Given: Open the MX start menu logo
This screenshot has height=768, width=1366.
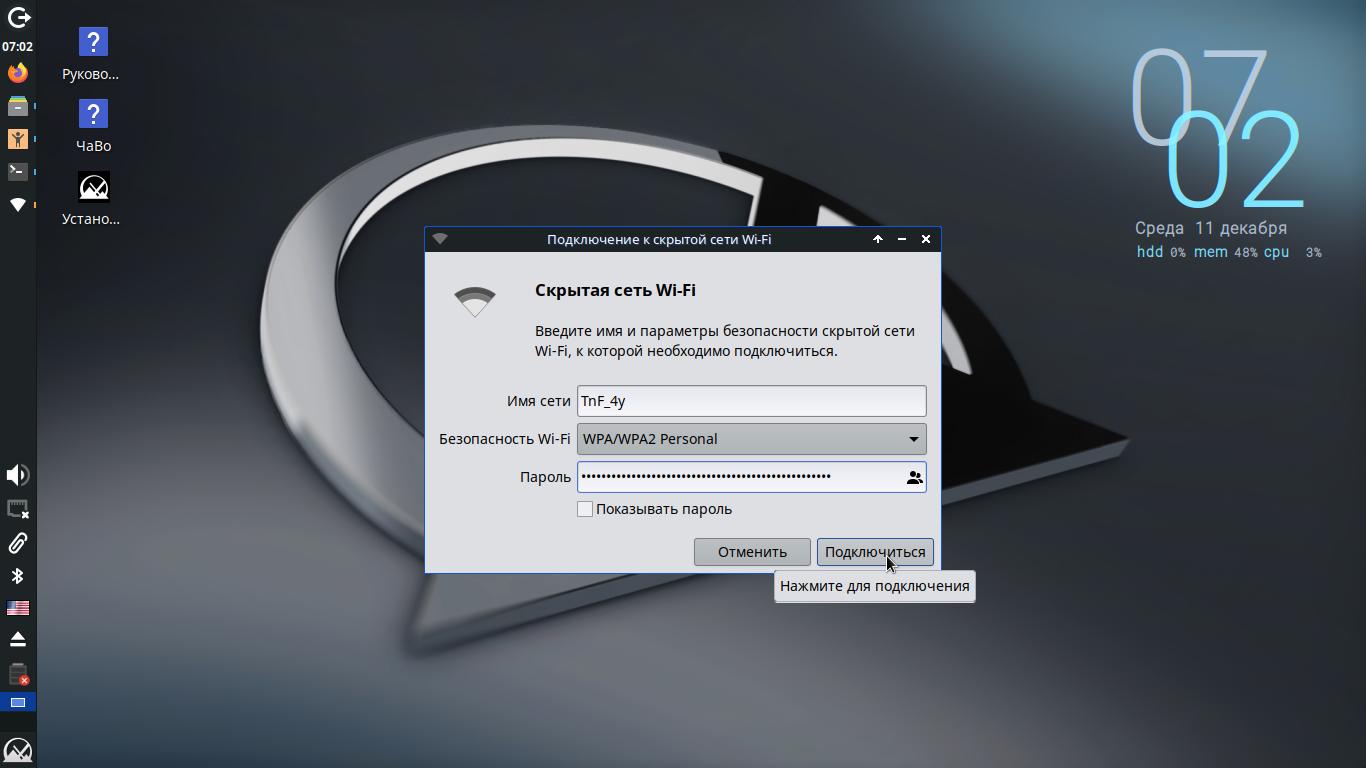Looking at the screenshot, I should (18, 750).
